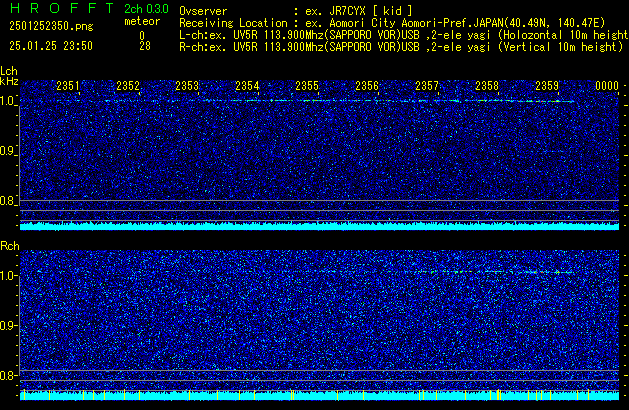
Task: Click the timestamp "25.01.25 23:50"
Action: pyautogui.click(x=51, y=46)
